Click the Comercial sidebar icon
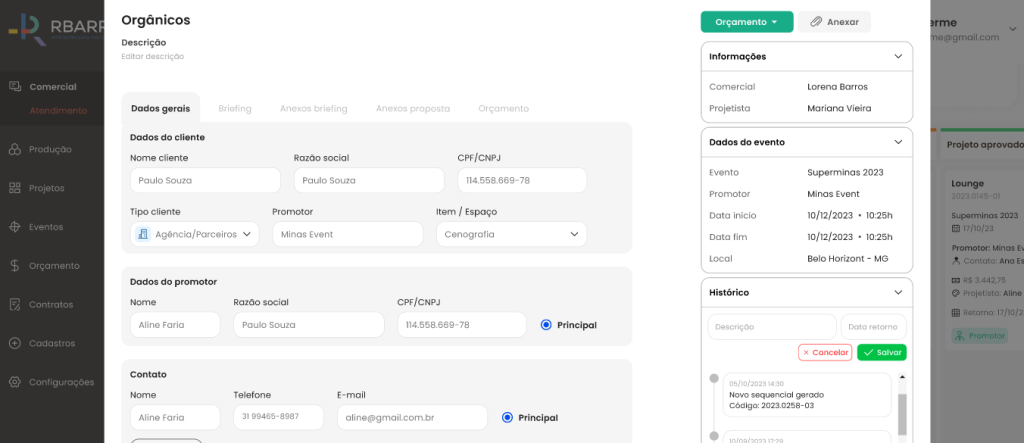Screen dimensions: 1024x443 point(15,87)
